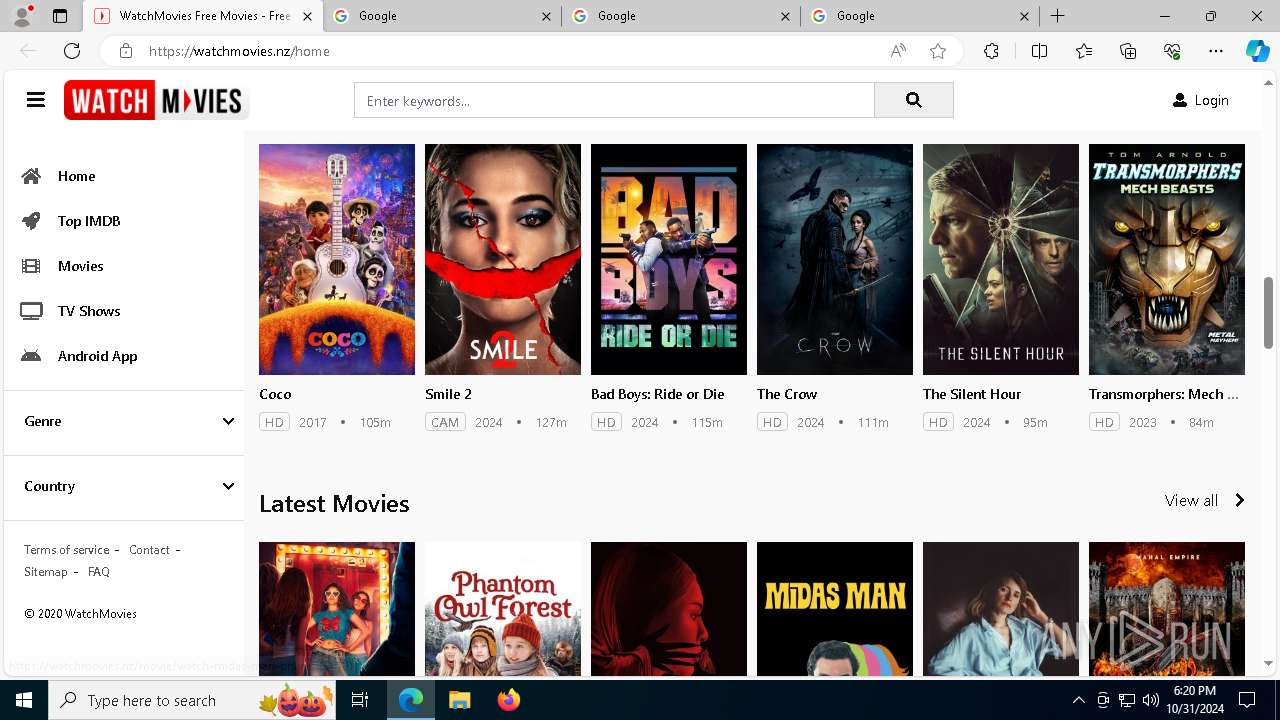Click the WatchMovies logo
The width and height of the screenshot is (1280, 720).
[156, 100]
